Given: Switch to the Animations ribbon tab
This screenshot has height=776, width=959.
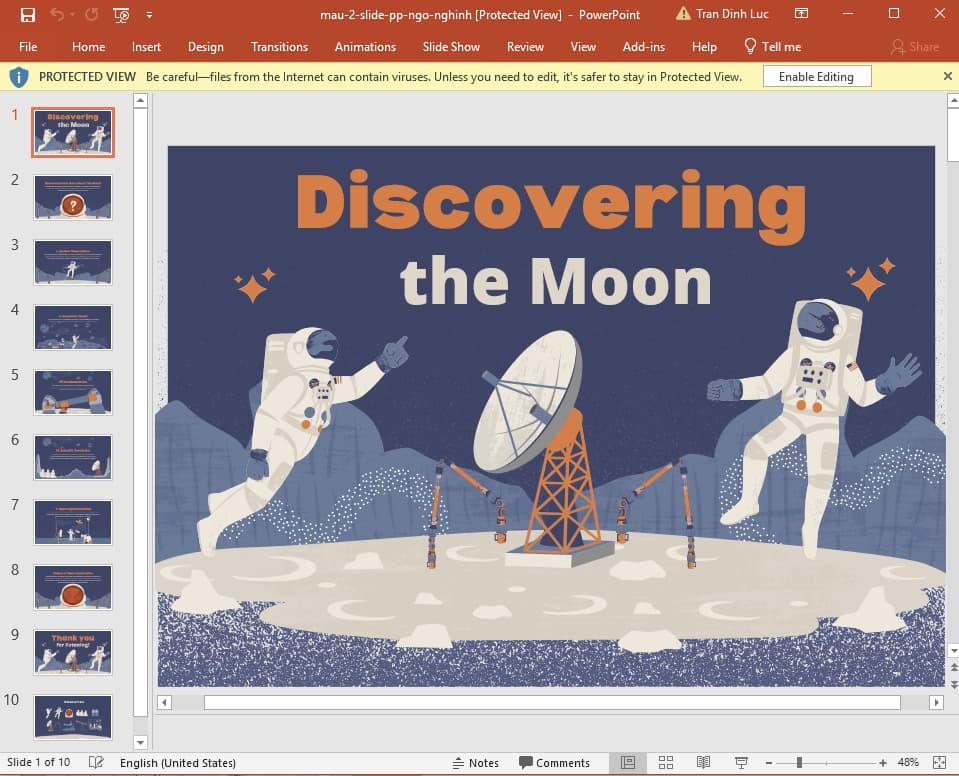Looking at the screenshot, I should click(365, 47).
